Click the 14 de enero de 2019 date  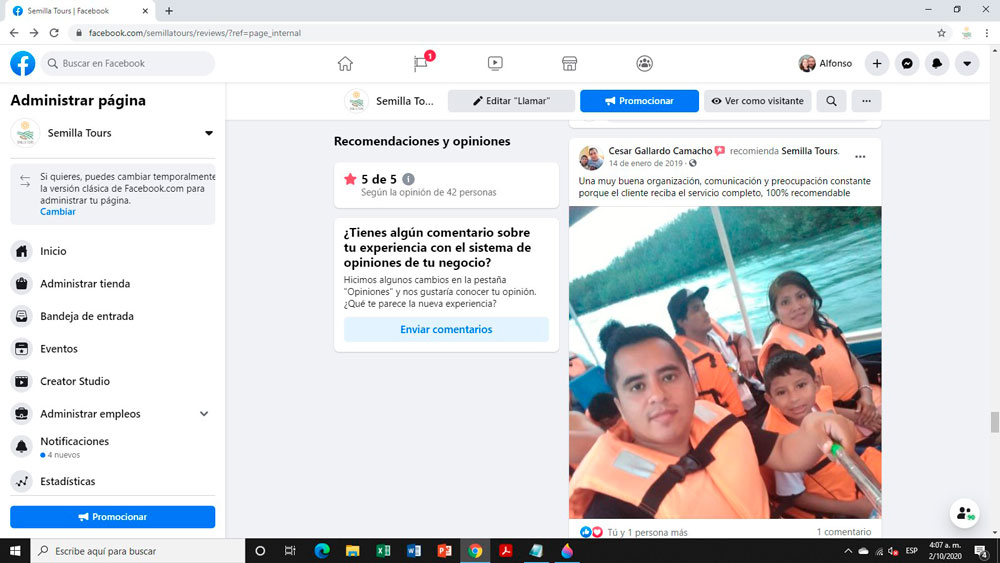point(645,163)
